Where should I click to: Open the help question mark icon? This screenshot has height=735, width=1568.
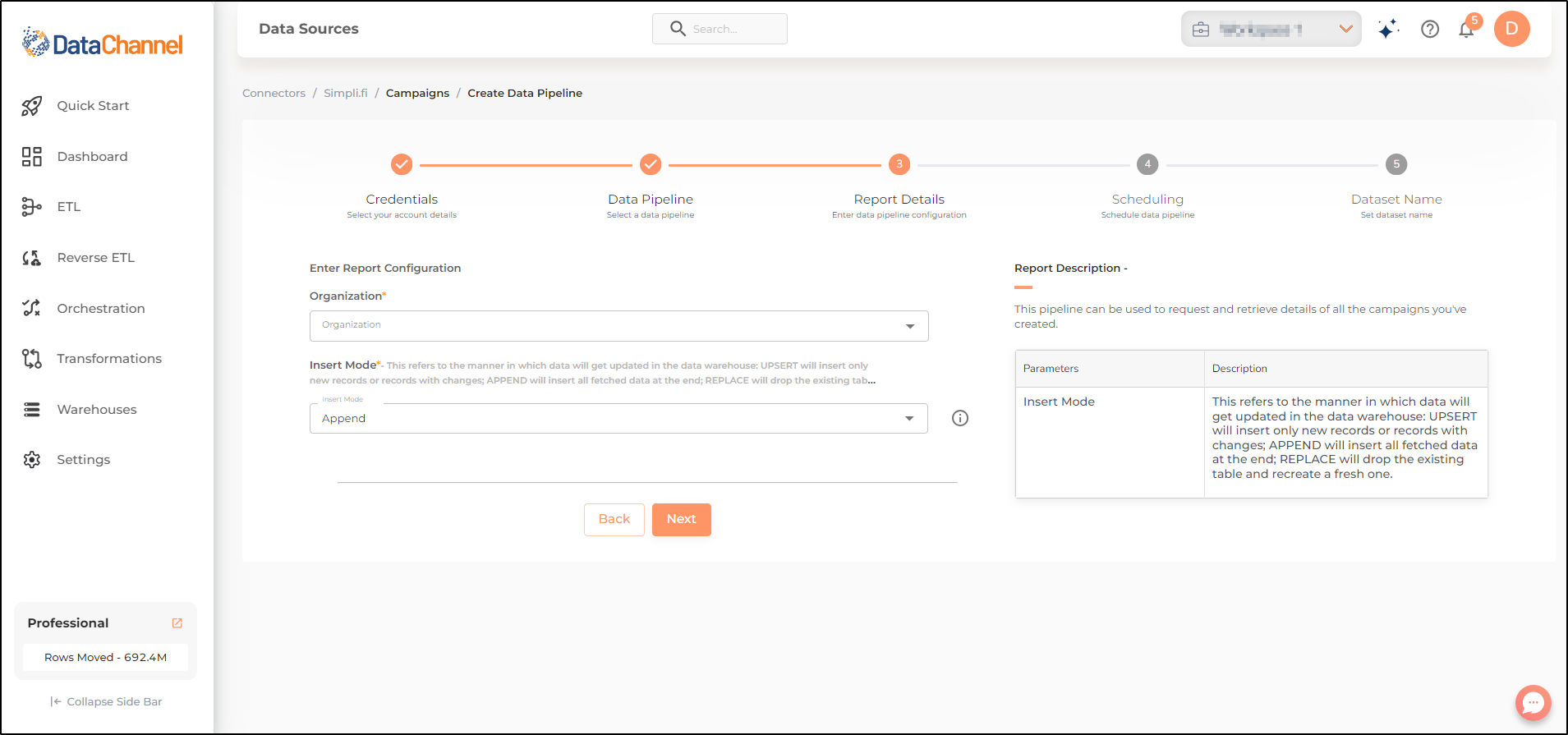[x=1430, y=30]
